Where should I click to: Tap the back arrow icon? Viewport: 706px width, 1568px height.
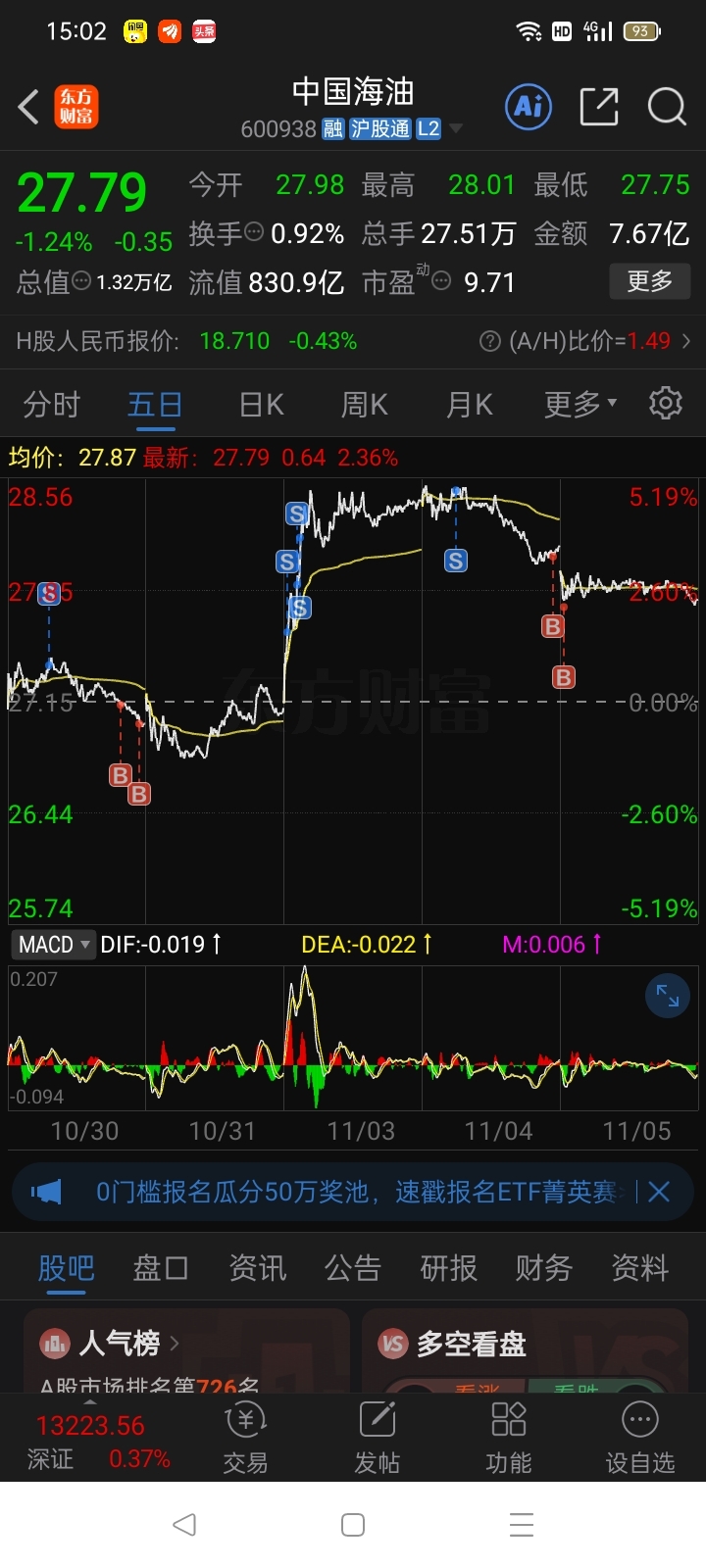pos(29,107)
